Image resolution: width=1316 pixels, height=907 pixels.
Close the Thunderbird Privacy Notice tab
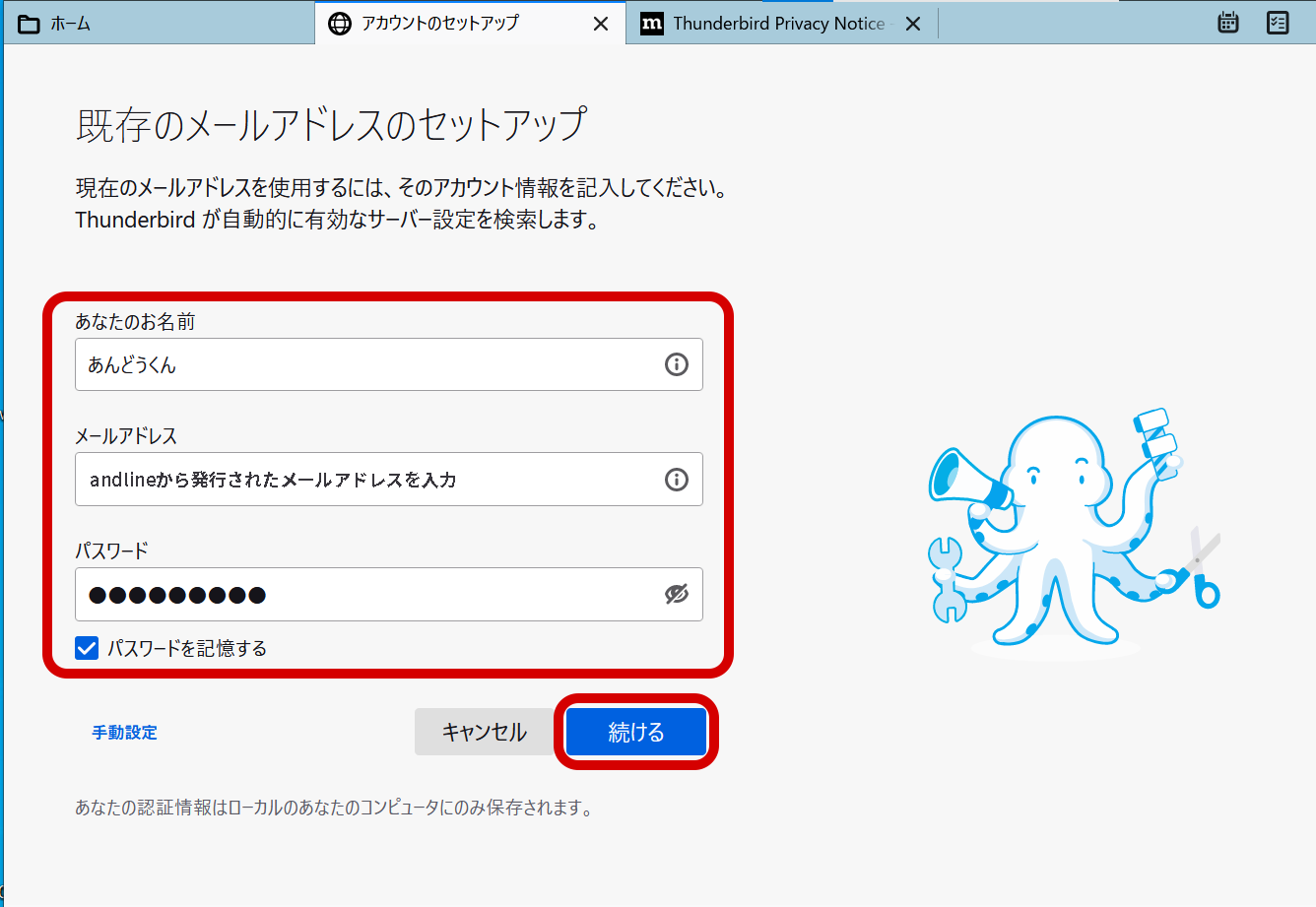click(x=913, y=24)
